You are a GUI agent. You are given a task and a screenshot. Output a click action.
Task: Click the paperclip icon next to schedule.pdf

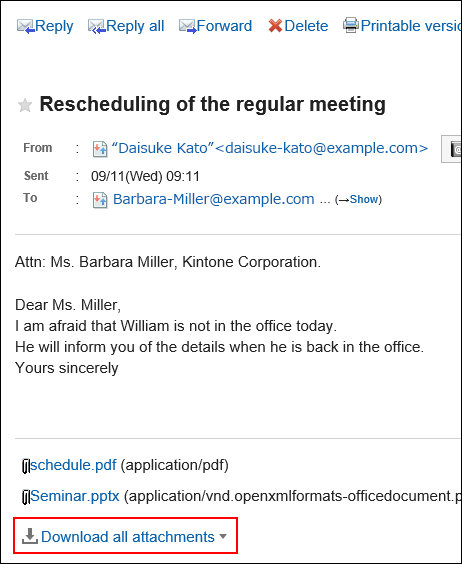click(x=26, y=466)
